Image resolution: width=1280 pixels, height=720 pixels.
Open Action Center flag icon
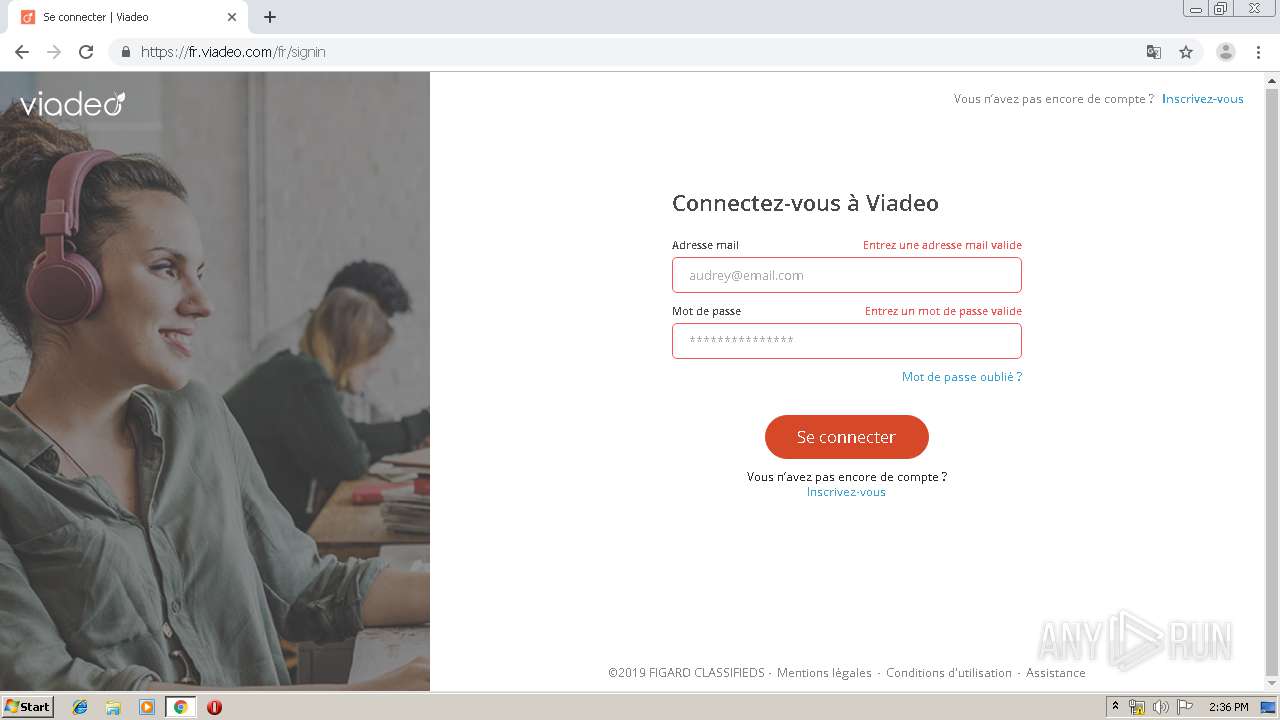pyautogui.click(x=1185, y=707)
